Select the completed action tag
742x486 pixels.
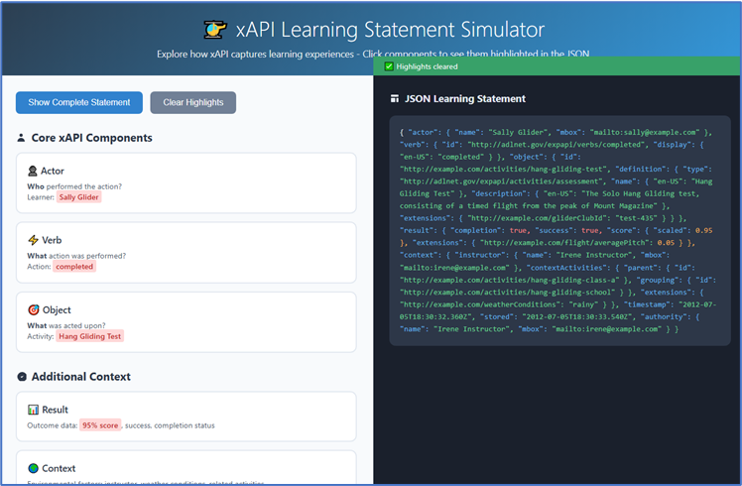coord(76,267)
